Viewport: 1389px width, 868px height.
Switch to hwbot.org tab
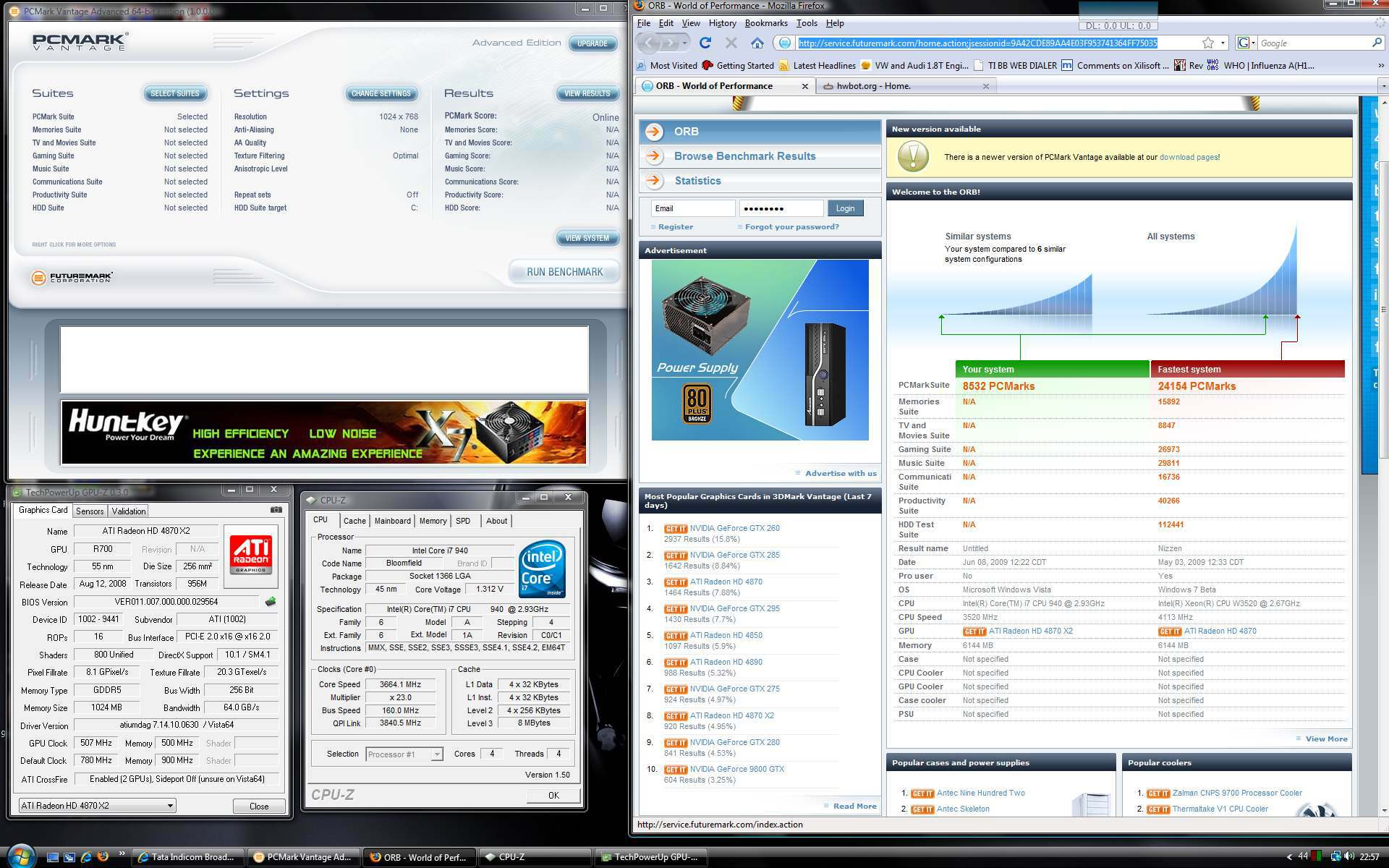pos(906,86)
